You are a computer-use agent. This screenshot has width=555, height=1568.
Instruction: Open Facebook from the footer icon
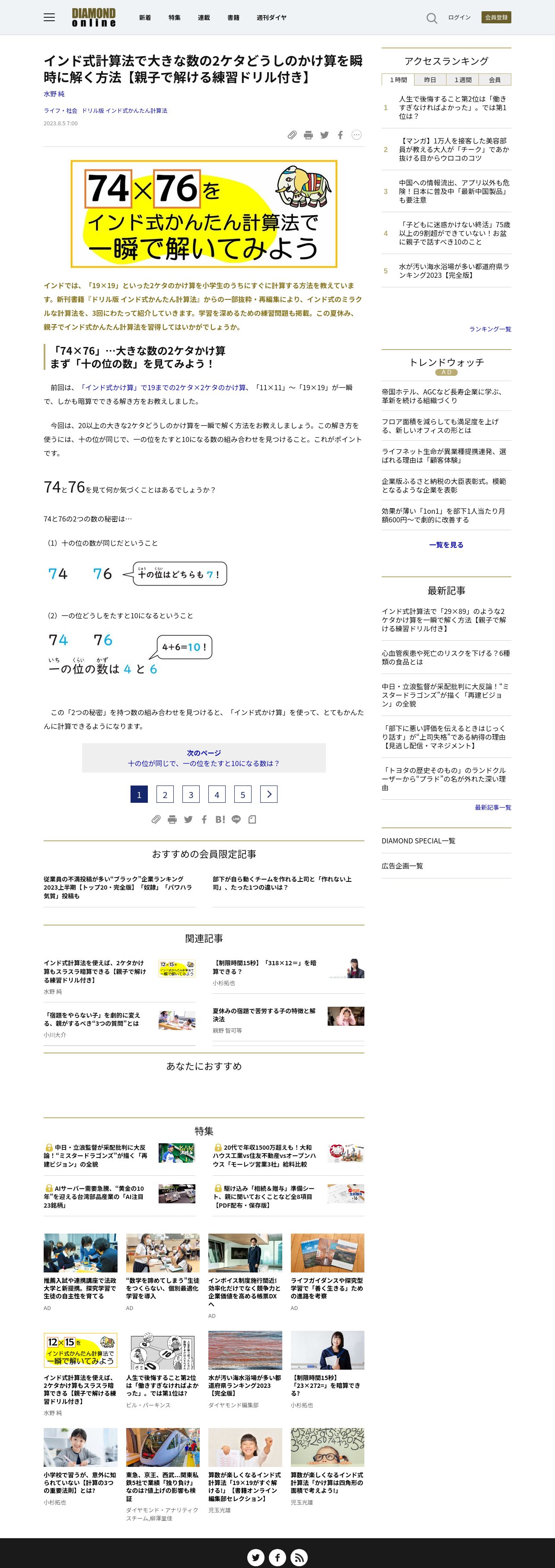tap(277, 1558)
